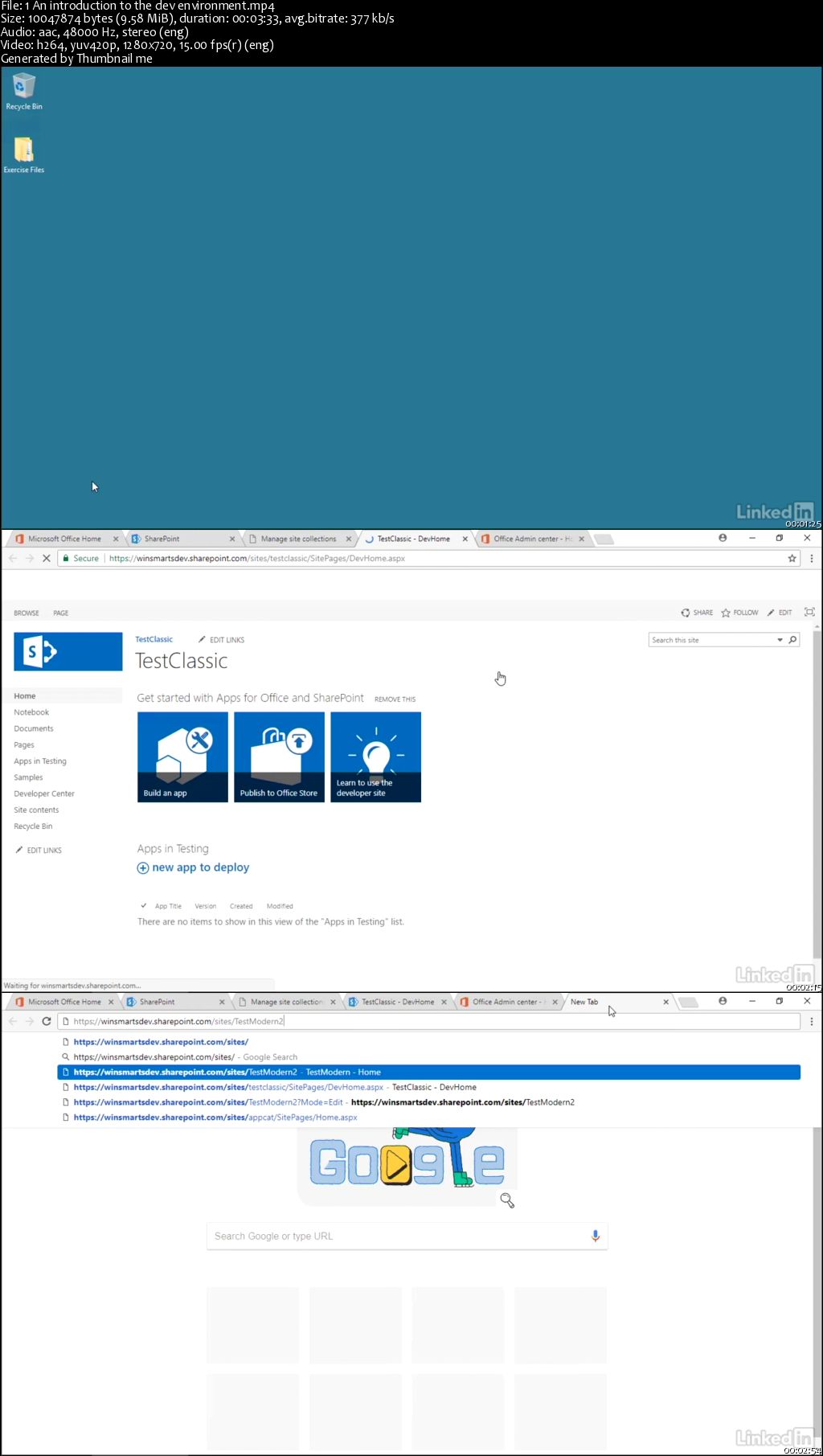Open Chrome menu dots in the TestClassic window
823x1456 pixels.
click(812, 558)
